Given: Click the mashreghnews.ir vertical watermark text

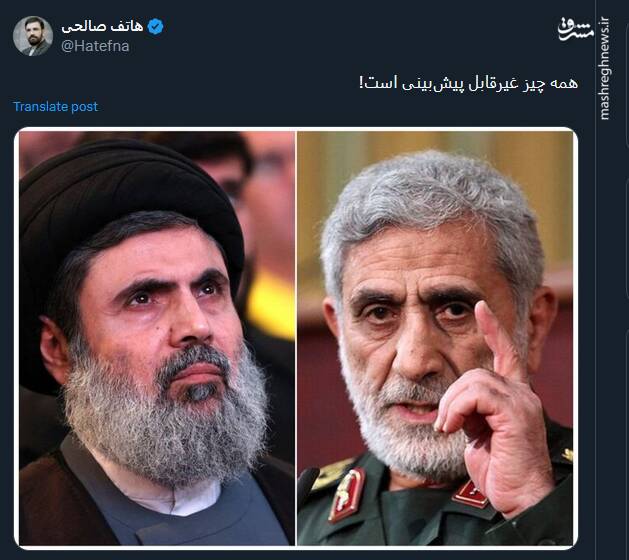Looking at the screenshot, I should pos(604,69).
